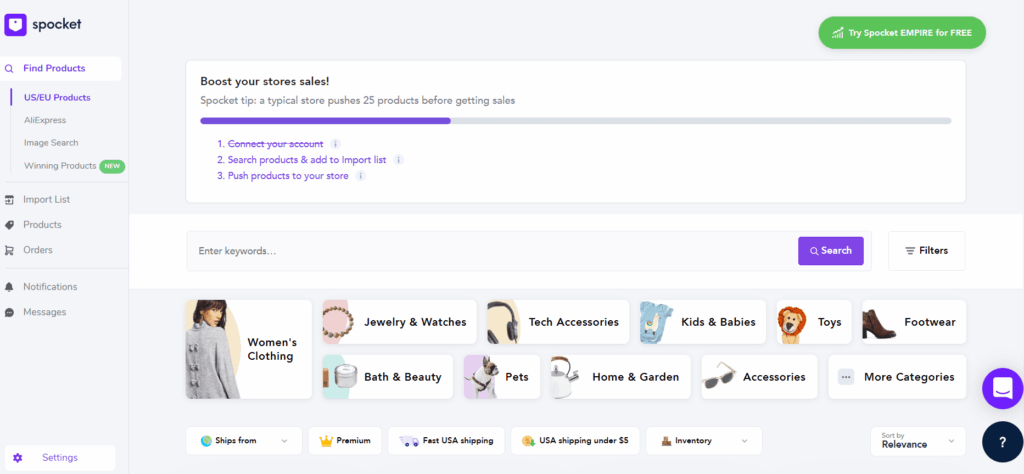Click the Notifications bell icon
Viewport: 1024px width, 474px height.
[x=9, y=287]
